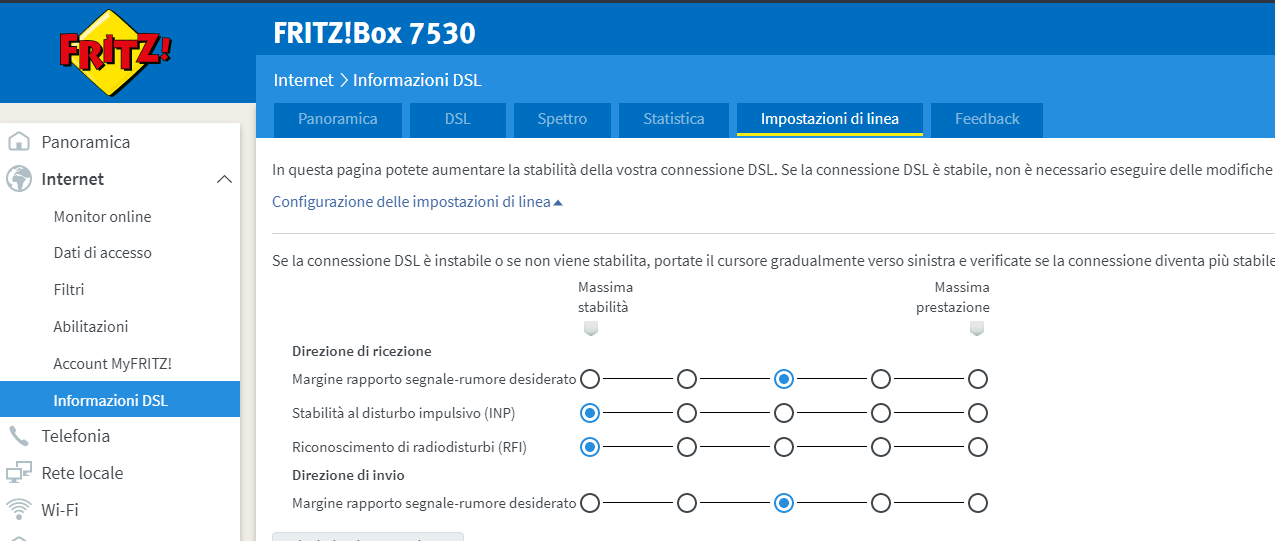Collapse the Internet menu chevron
1275x541 pixels.
tap(224, 179)
